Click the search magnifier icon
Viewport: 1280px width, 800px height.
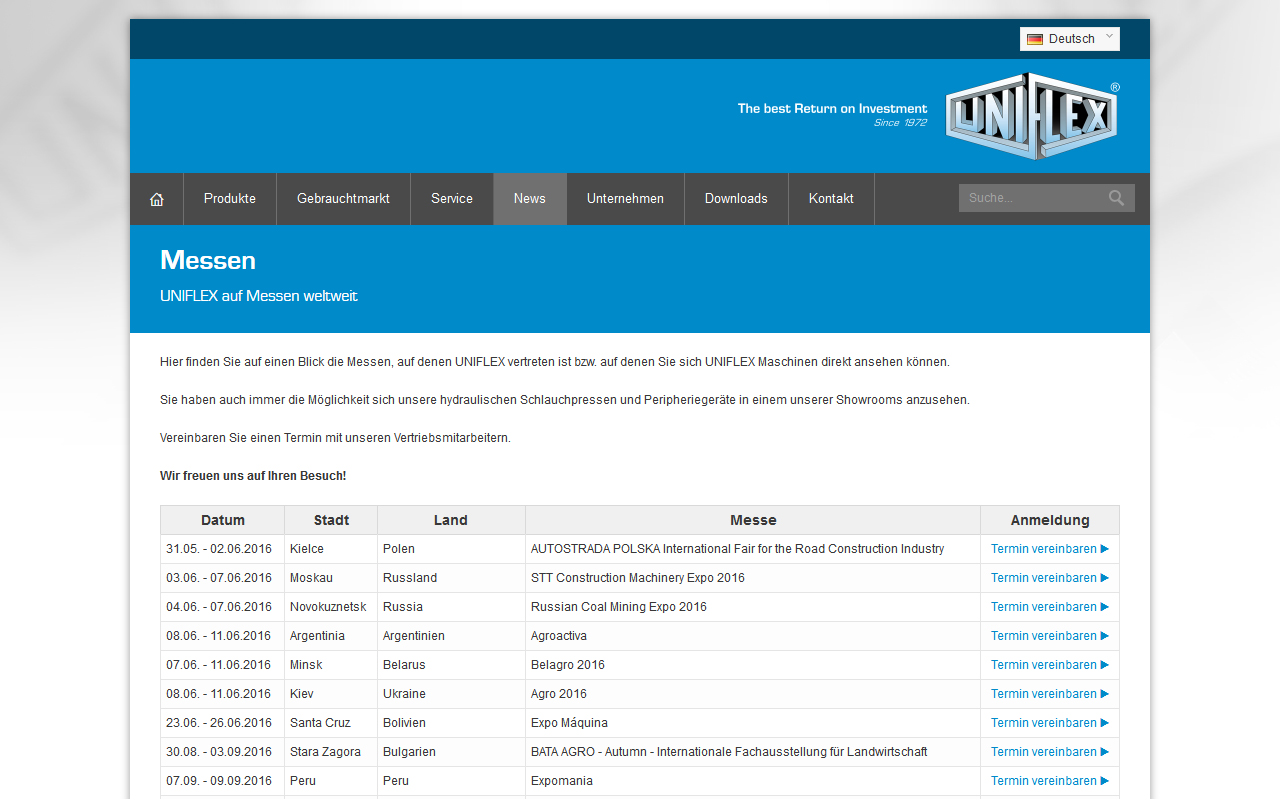1116,198
